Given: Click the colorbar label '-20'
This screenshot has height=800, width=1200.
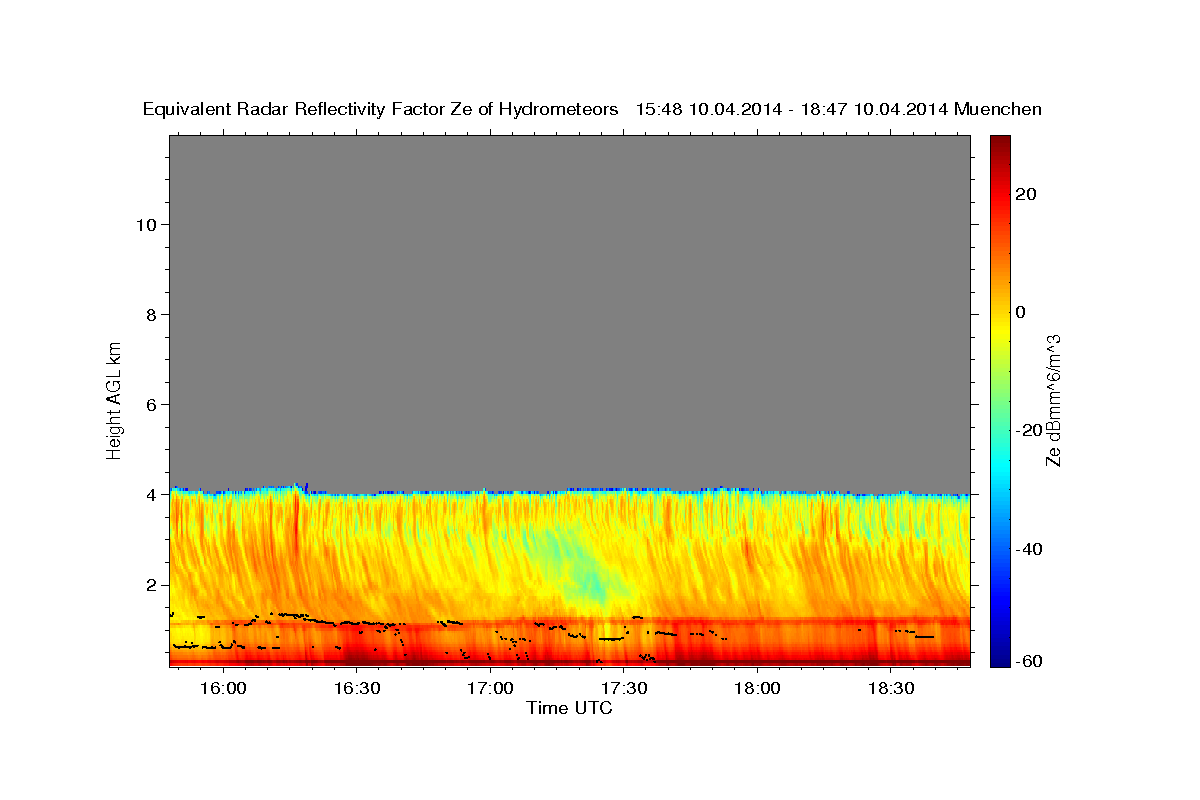Looking at the screenshot, I should coord(1029,430).
